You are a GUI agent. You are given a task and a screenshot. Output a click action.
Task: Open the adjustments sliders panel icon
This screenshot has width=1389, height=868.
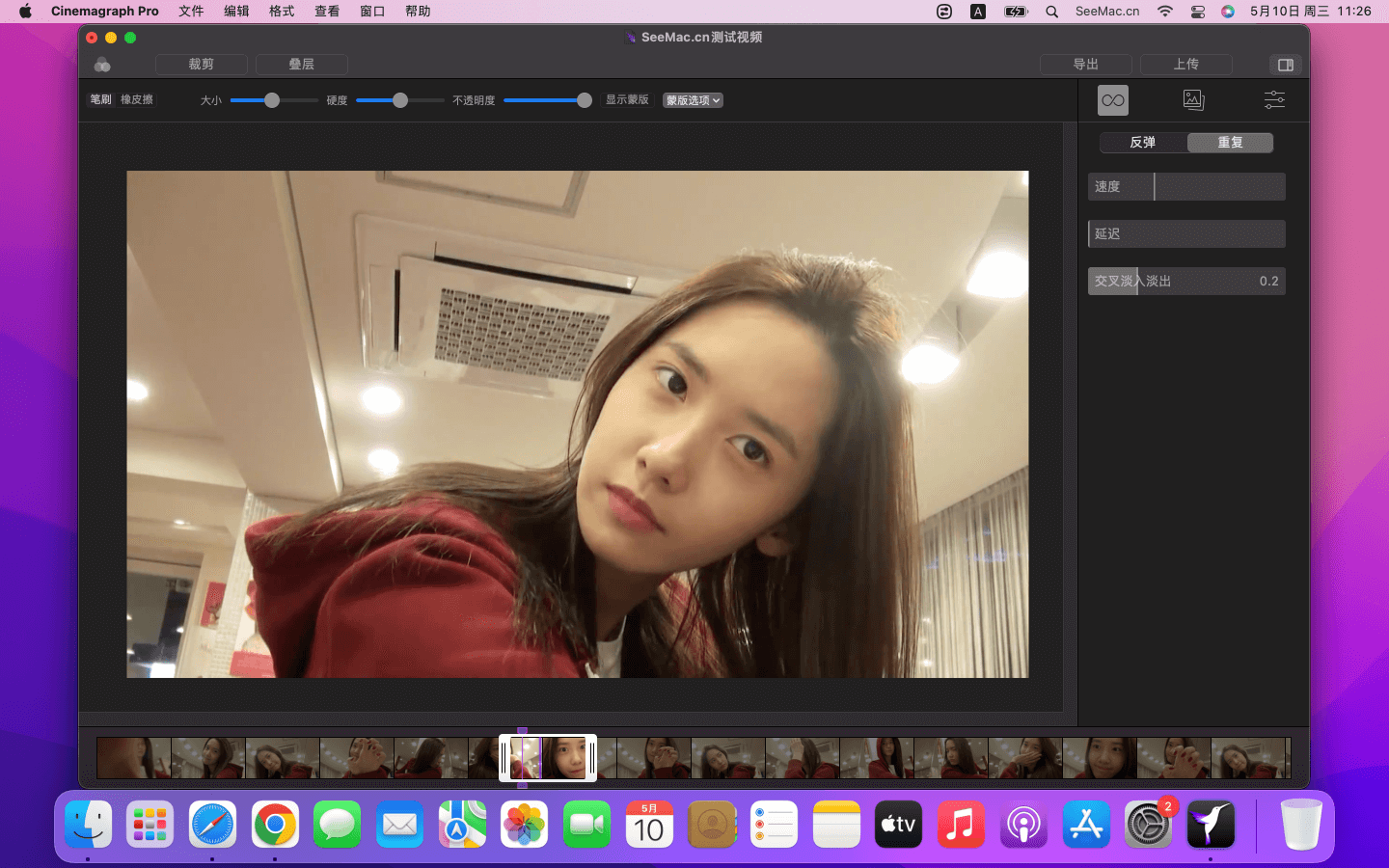point(1274,100)
